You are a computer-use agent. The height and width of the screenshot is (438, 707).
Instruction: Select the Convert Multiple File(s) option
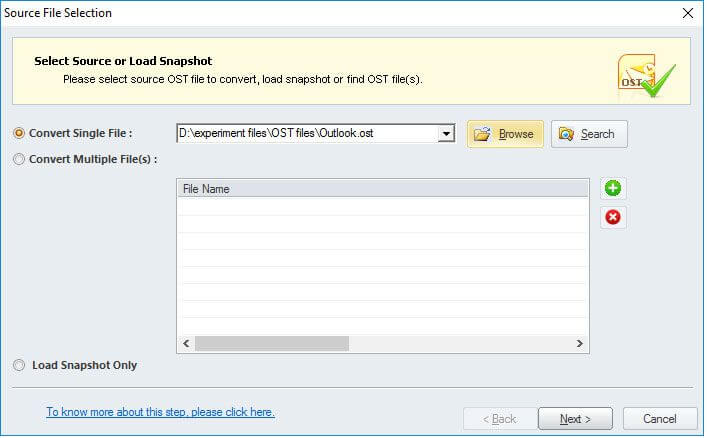point(19,159)
